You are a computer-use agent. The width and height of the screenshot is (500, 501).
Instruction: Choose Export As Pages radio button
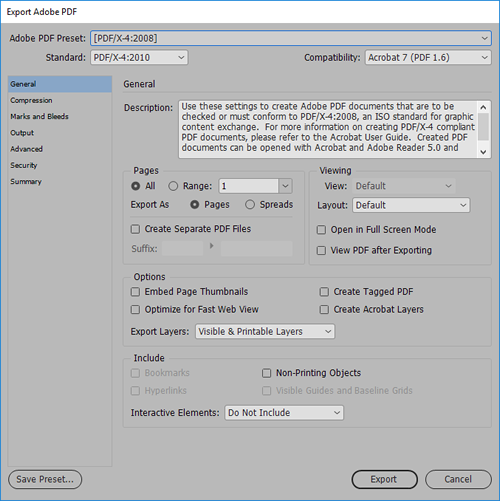[195, 205]
